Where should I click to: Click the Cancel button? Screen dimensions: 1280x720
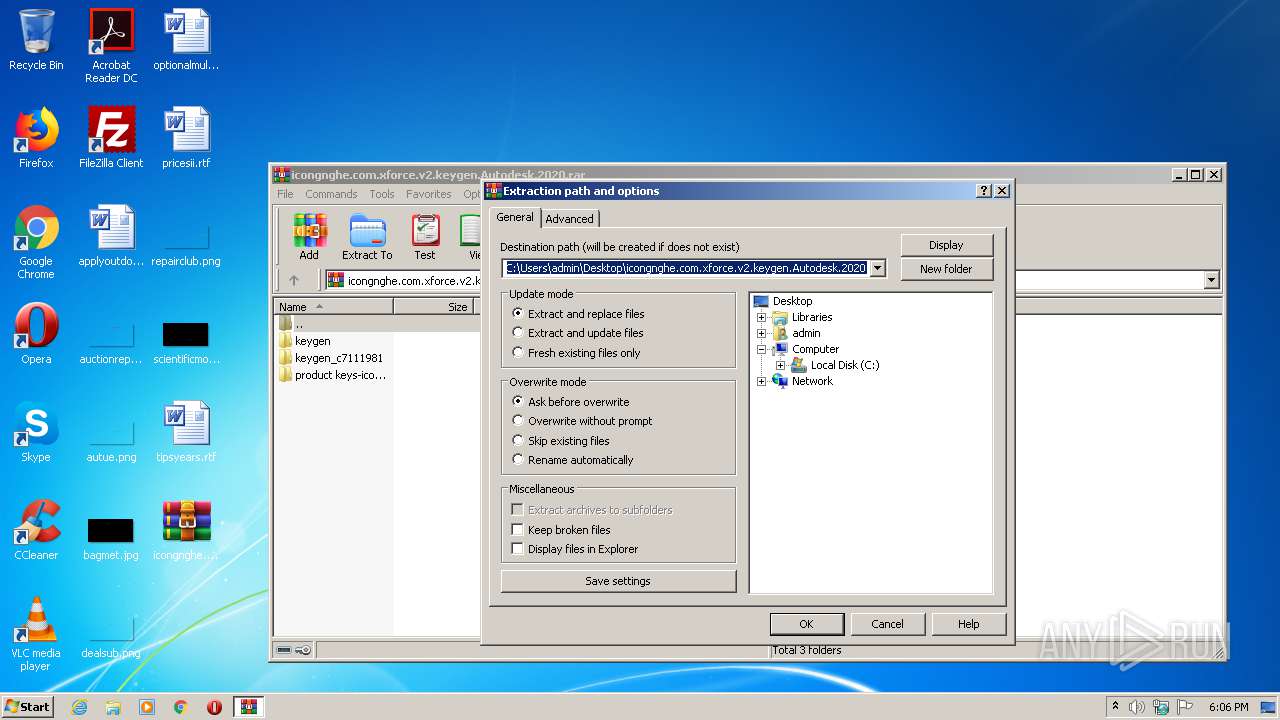(x=887, y=624)
